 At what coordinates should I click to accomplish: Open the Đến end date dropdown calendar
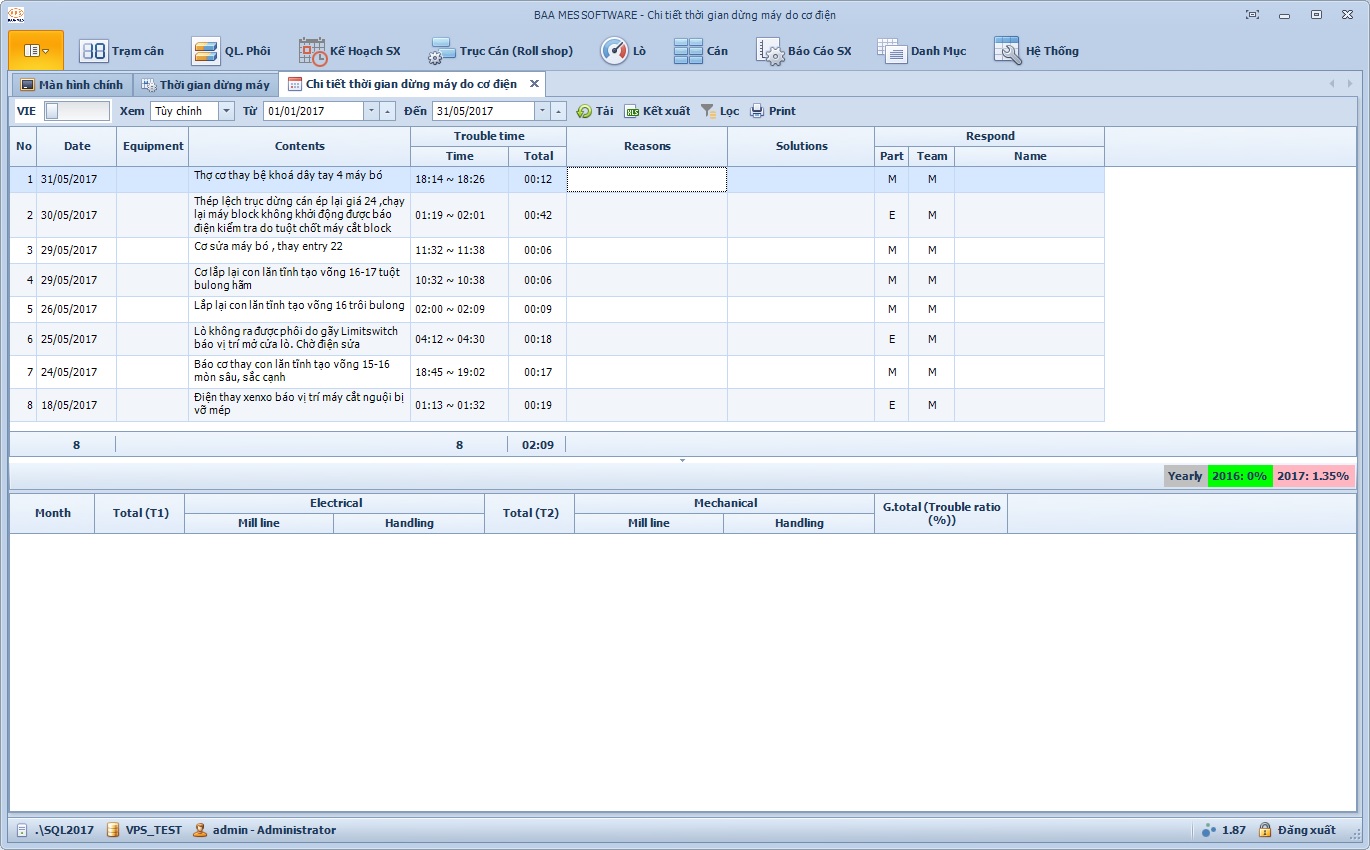[542, 111]
